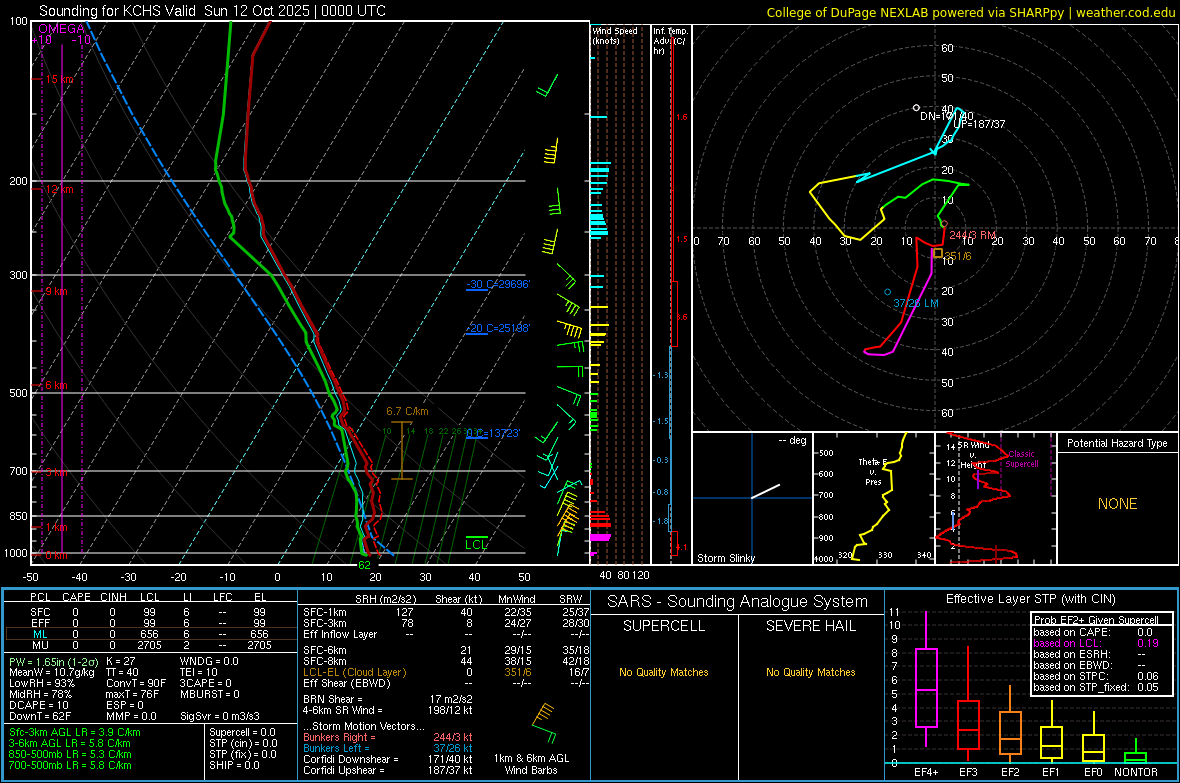Click the Bunkers Right = label

coord(339,737)
